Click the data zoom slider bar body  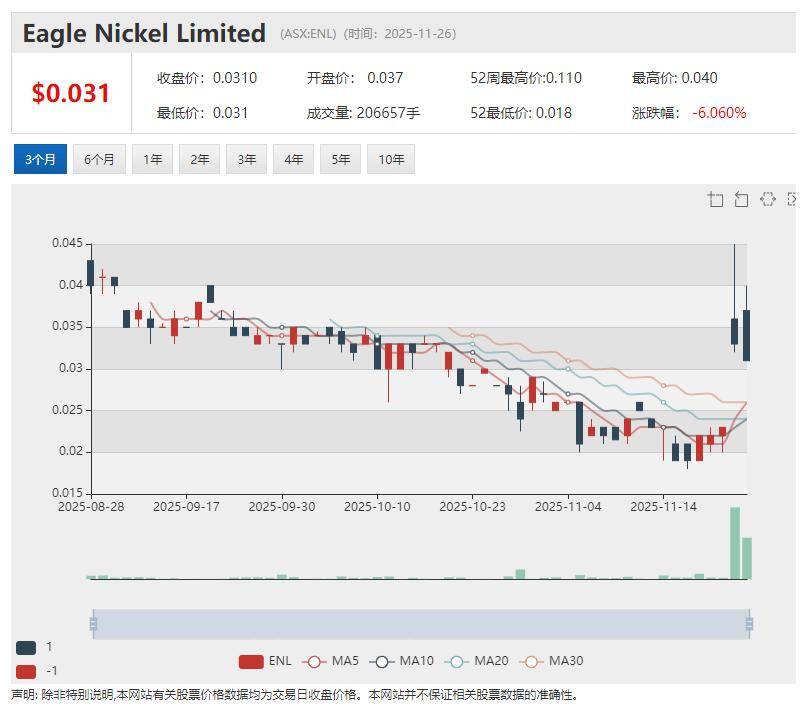(421, 624)
